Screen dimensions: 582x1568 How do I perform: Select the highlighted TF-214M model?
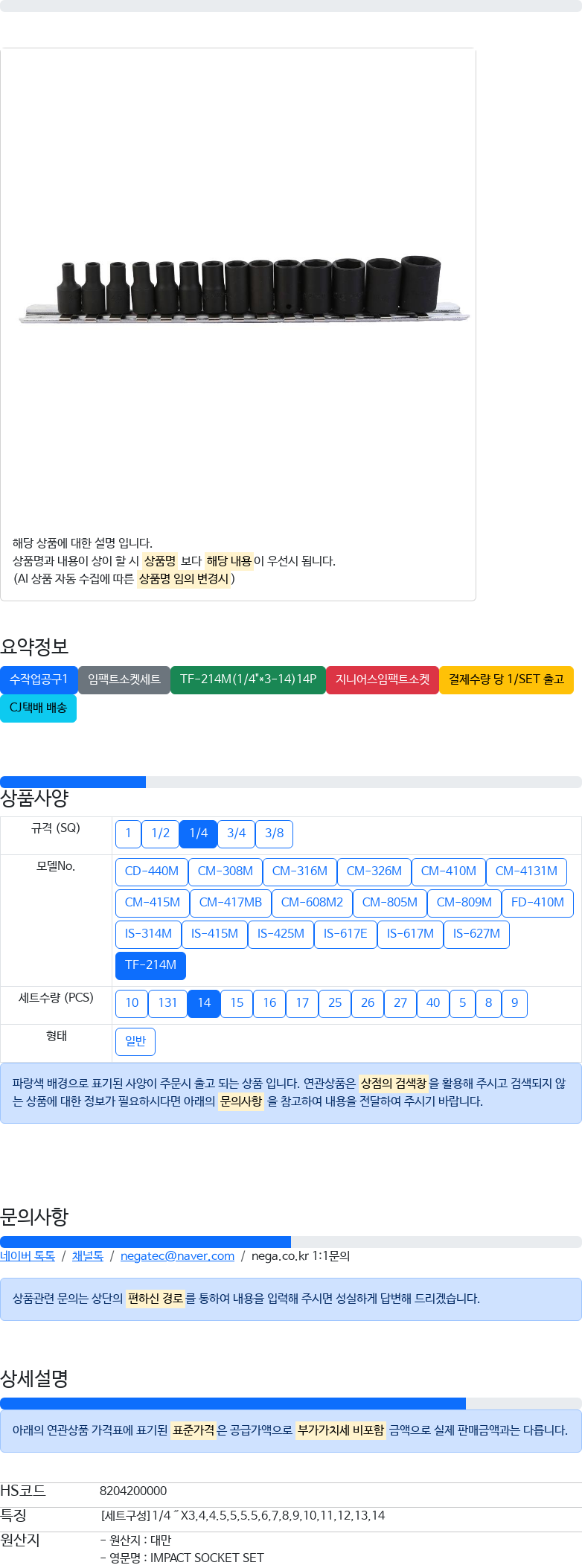150,965
